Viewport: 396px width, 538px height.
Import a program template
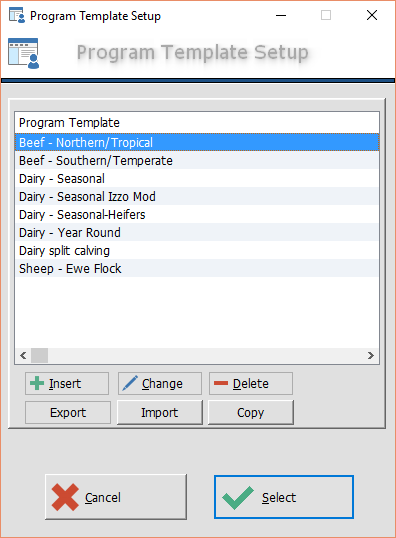[160, 412]
